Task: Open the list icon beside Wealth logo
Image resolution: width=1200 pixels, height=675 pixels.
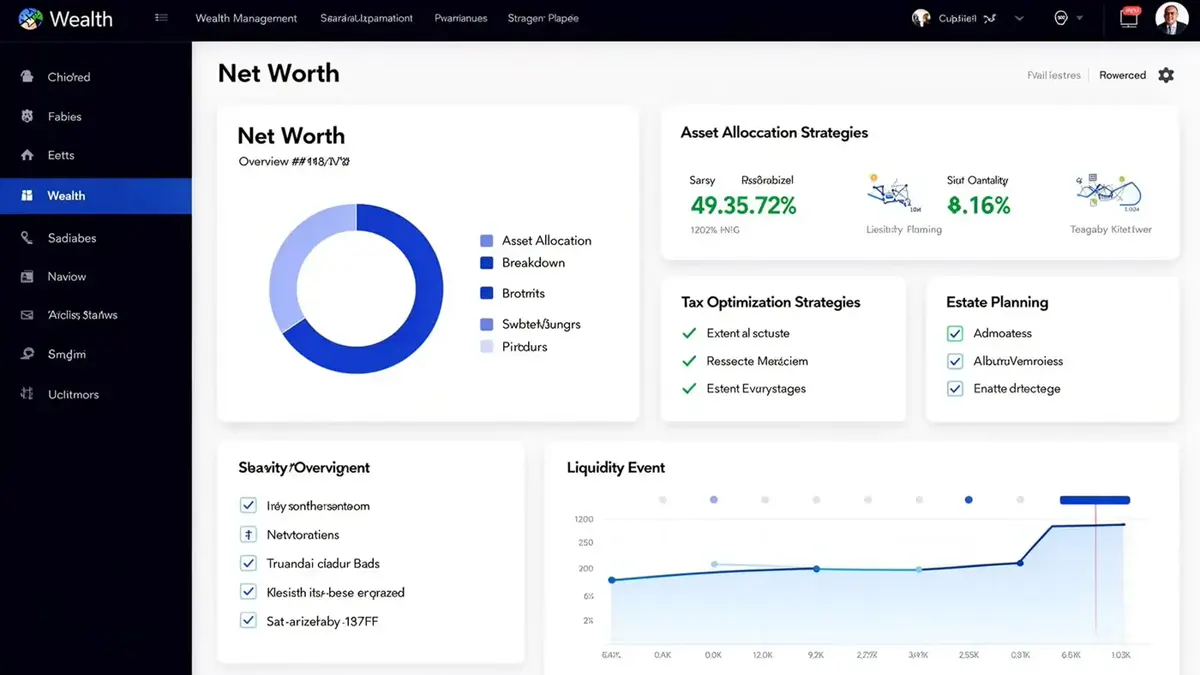Action: point(162,18)
